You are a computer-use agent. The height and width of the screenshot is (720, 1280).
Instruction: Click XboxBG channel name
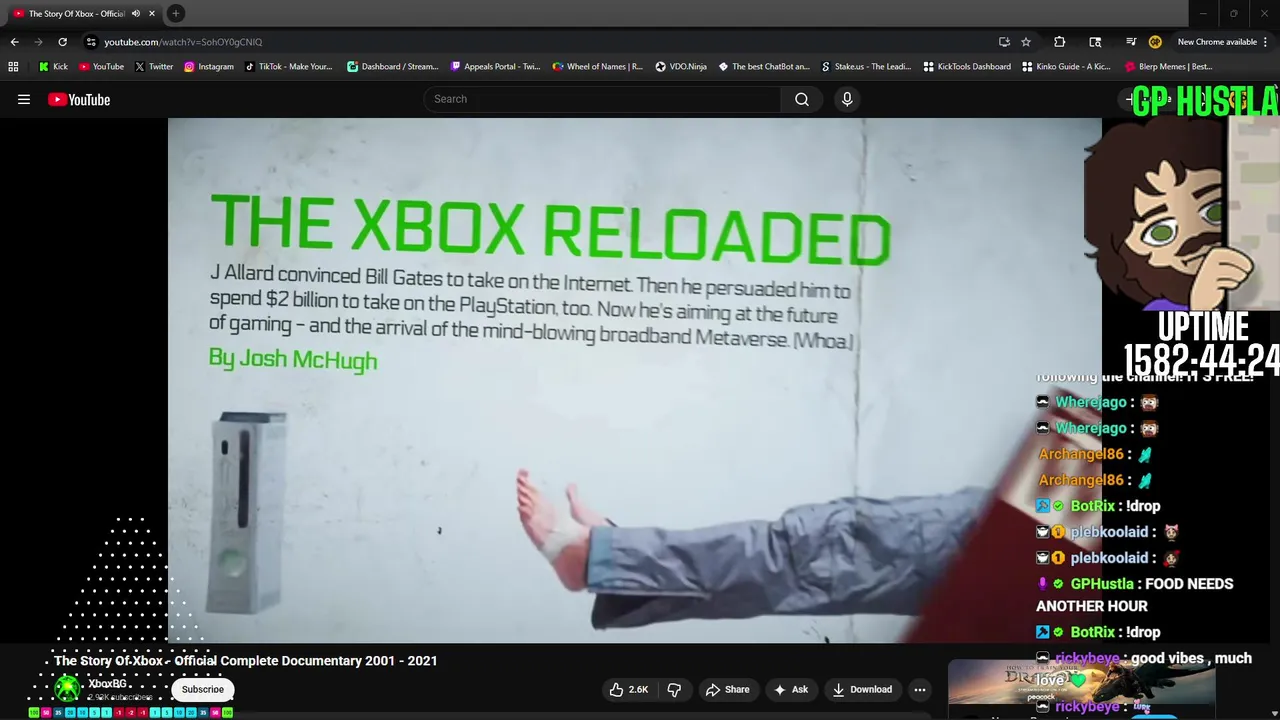point(107,684)
